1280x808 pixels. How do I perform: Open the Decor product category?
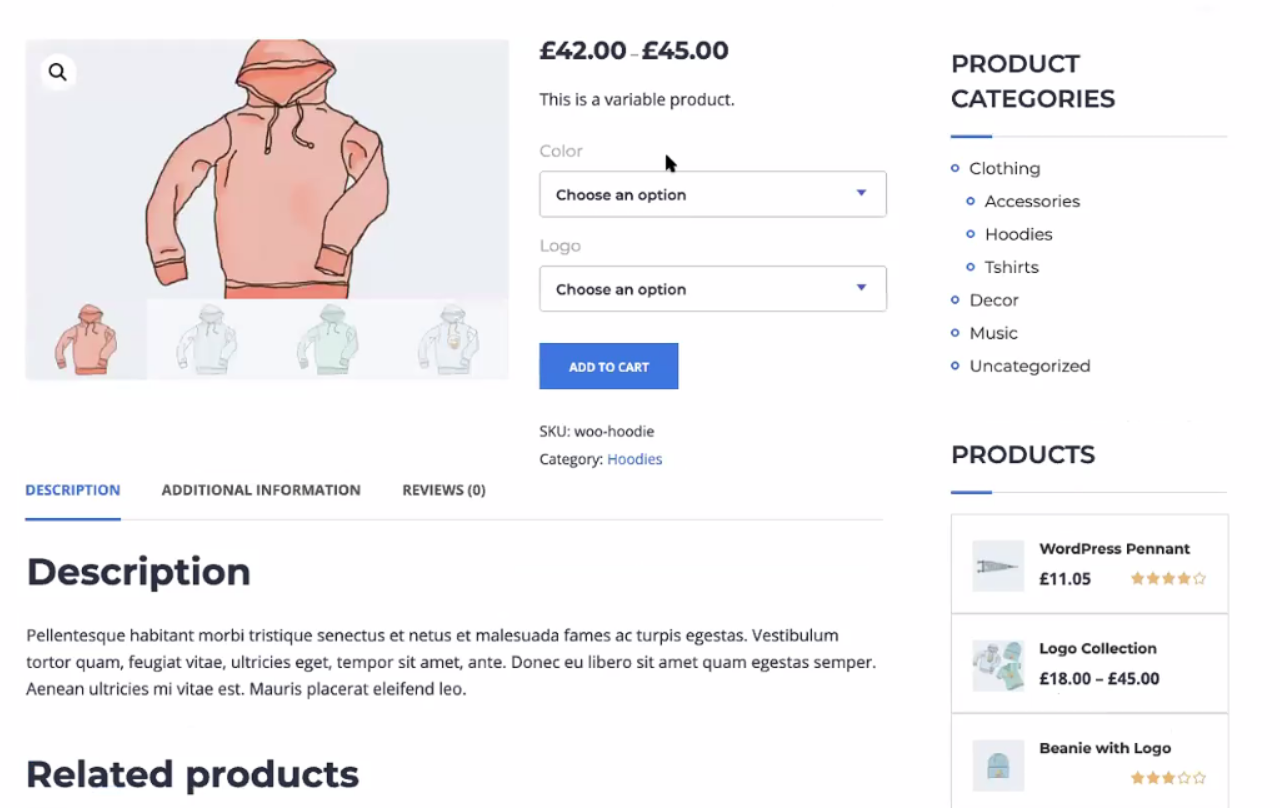993,300
